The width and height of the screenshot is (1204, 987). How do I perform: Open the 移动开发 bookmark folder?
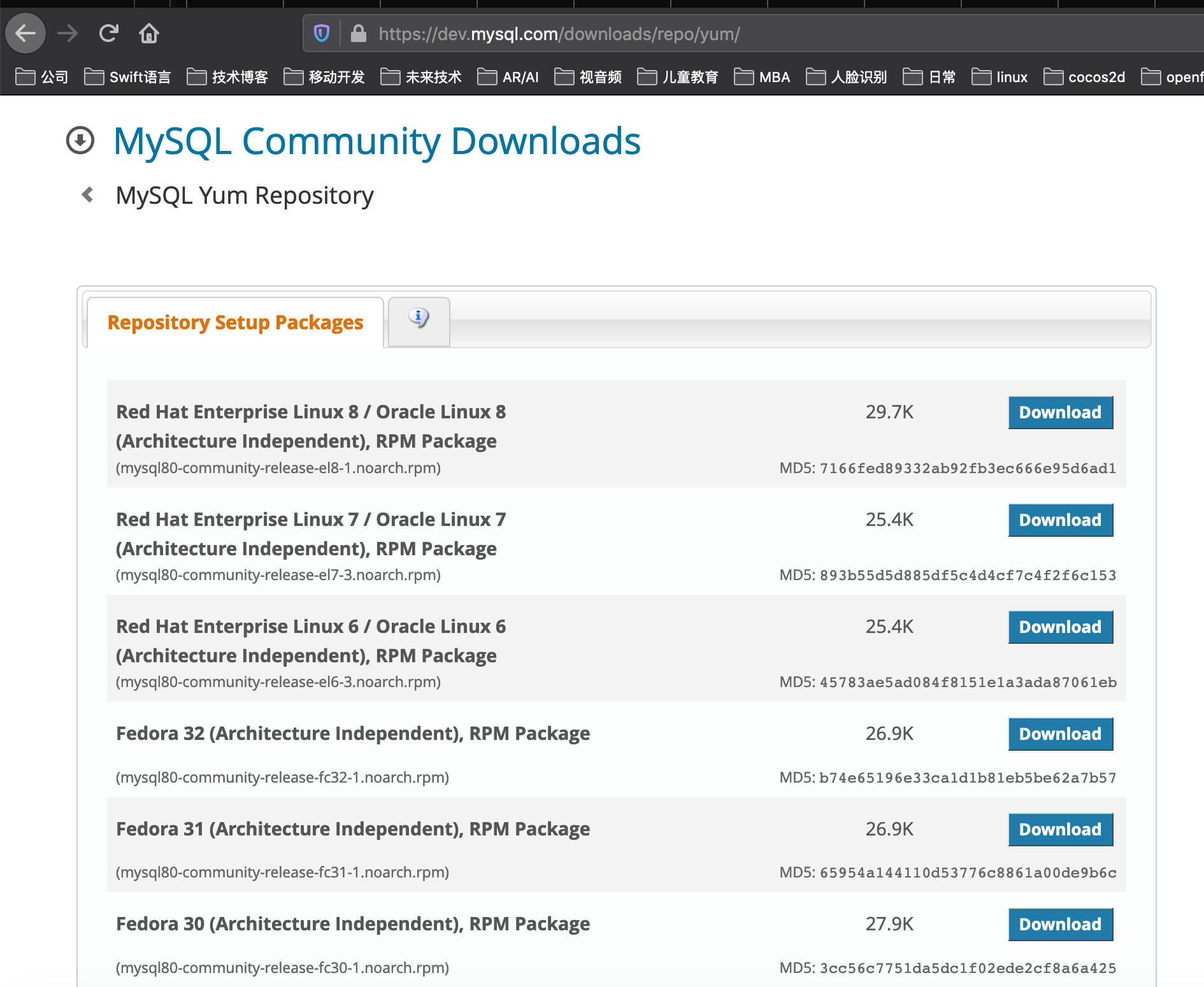click(x=324, y=77)
